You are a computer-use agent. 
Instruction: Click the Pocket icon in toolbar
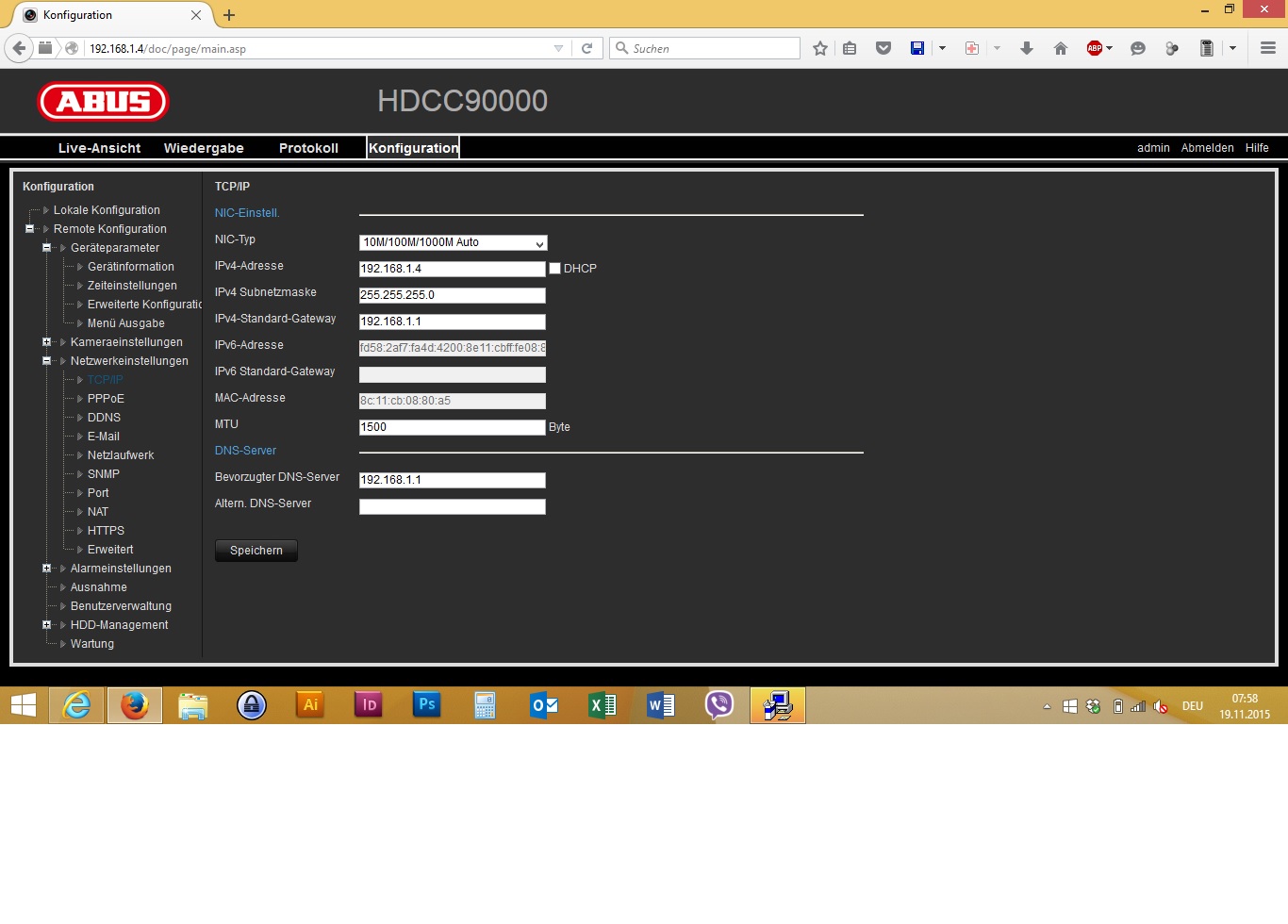pyautogui.click(x=883, y=48)
